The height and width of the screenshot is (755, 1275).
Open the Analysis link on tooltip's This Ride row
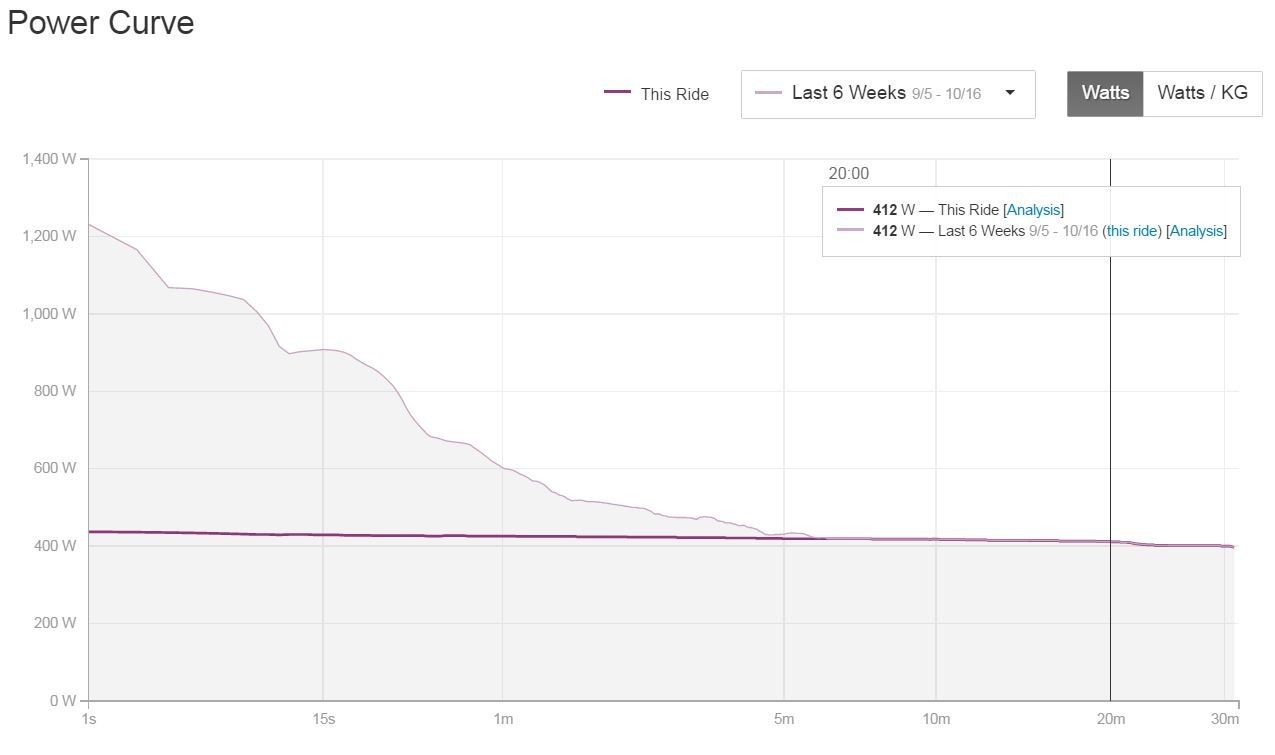point(1033,210)
